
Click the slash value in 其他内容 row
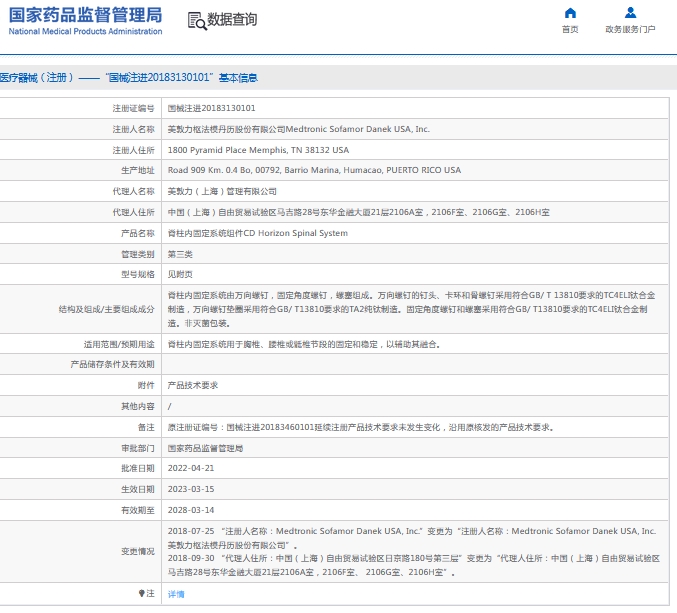tap(170, 406)
